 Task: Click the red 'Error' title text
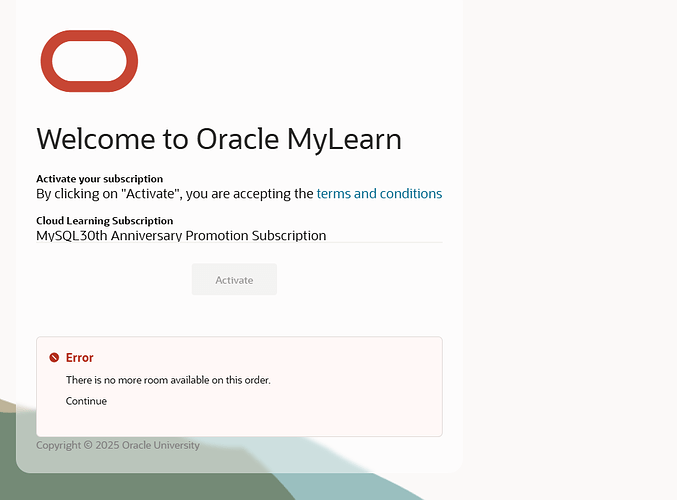point(79,358)
